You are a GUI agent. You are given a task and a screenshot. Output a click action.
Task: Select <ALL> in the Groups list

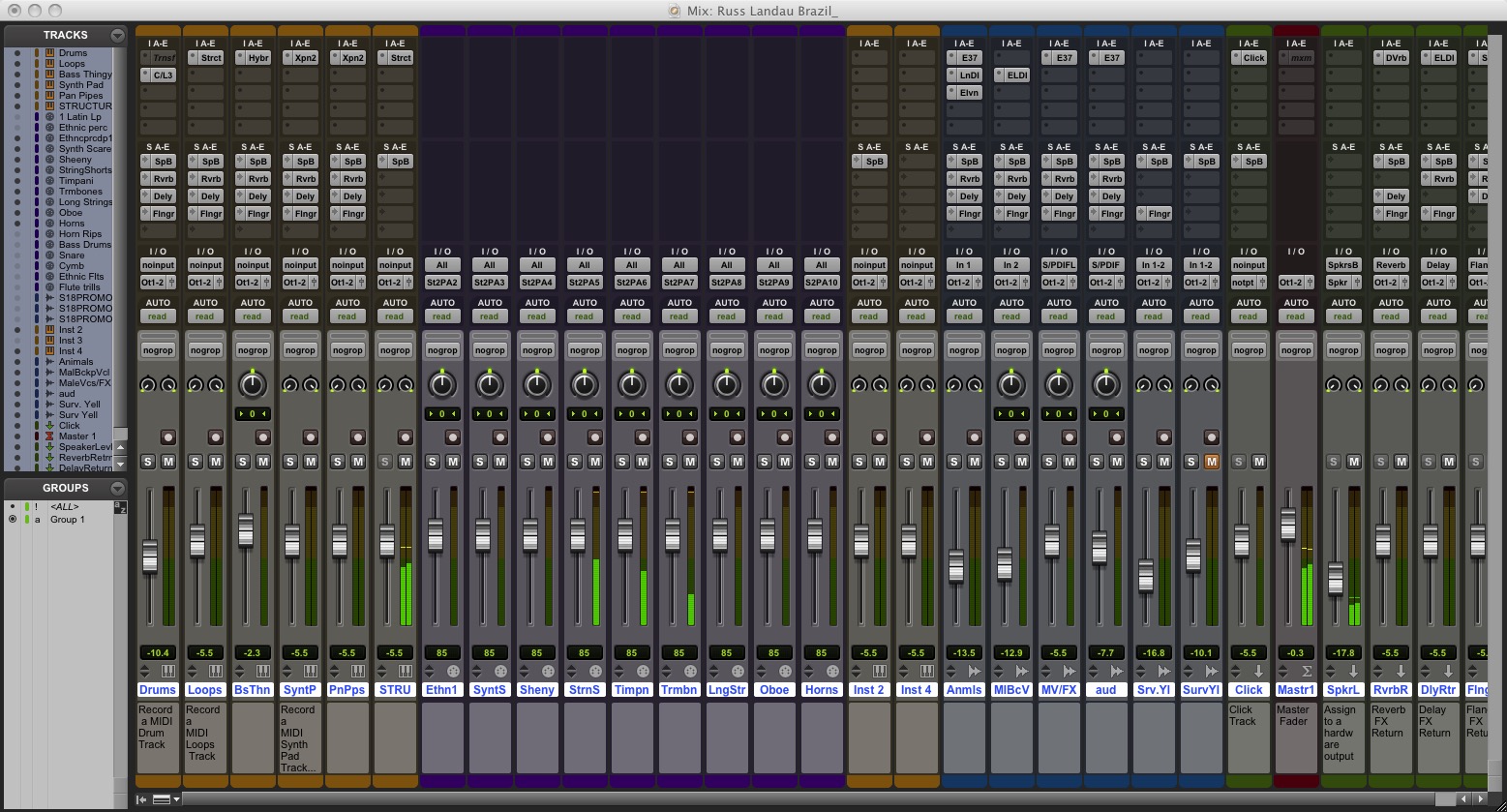65,507
